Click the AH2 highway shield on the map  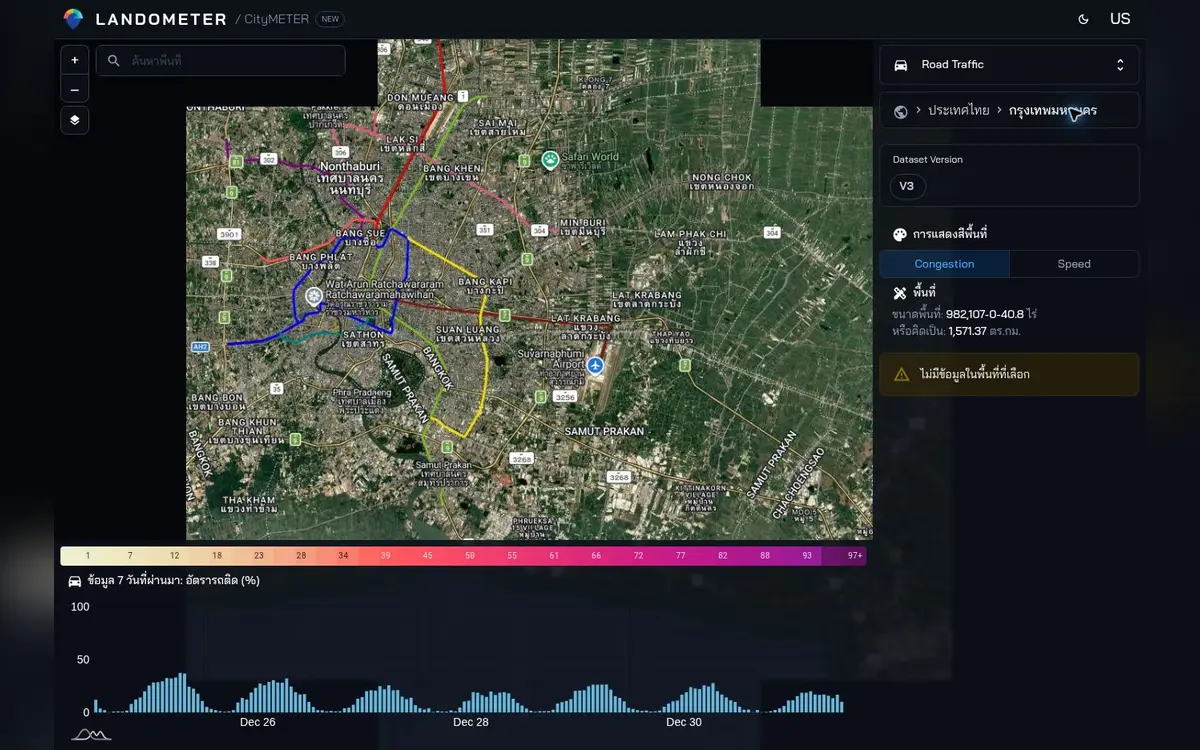click(x=200, y=346)
